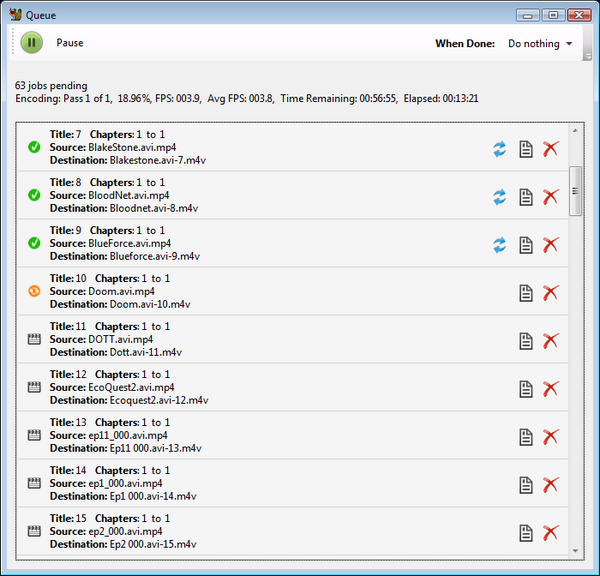This screenshot has width=600, height=576.
Task: Select destination Ecoquest2.avi-12.m4v text
Action: tap(159, 400)
